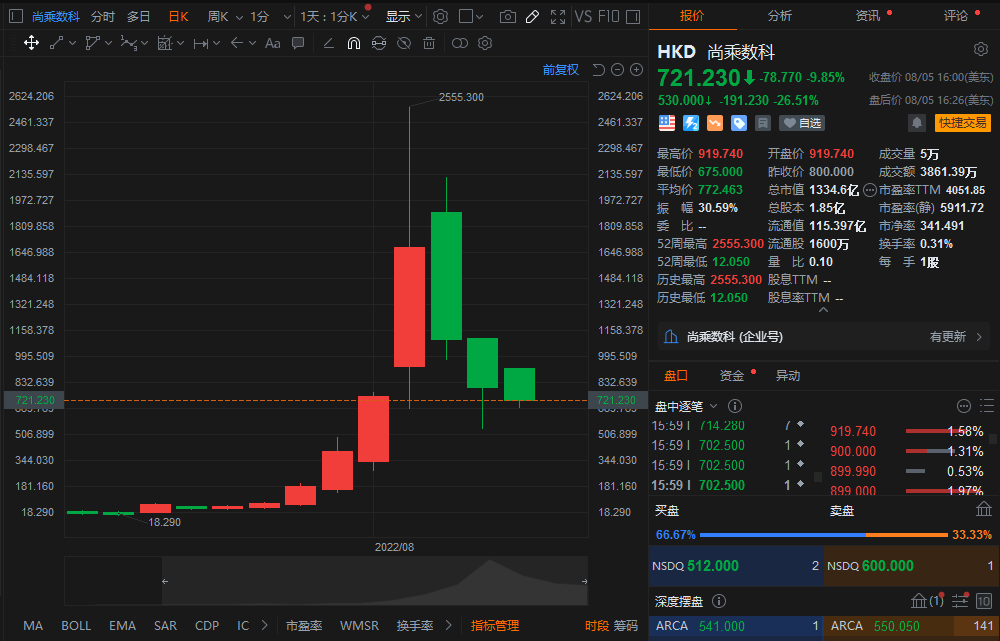Click the chart range navigator slider
Viewport: 1000px width, 641px height.
(x=375, y=581)
